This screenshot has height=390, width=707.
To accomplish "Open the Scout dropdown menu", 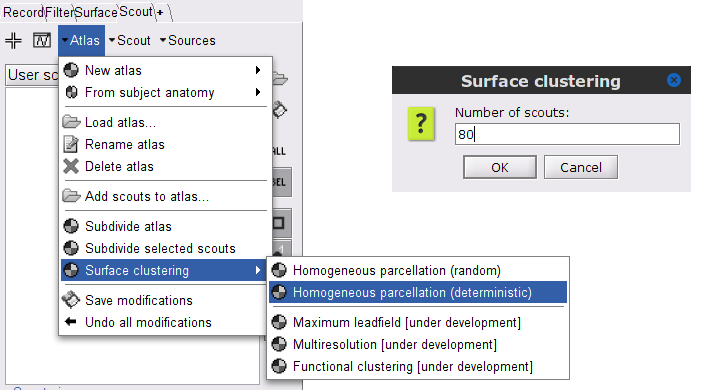I will coord(130,41).
